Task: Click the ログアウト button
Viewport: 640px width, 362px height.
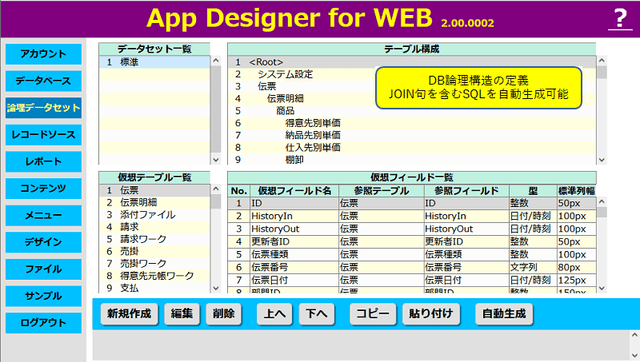Action: pyautogui.click(x=43, y=323)
